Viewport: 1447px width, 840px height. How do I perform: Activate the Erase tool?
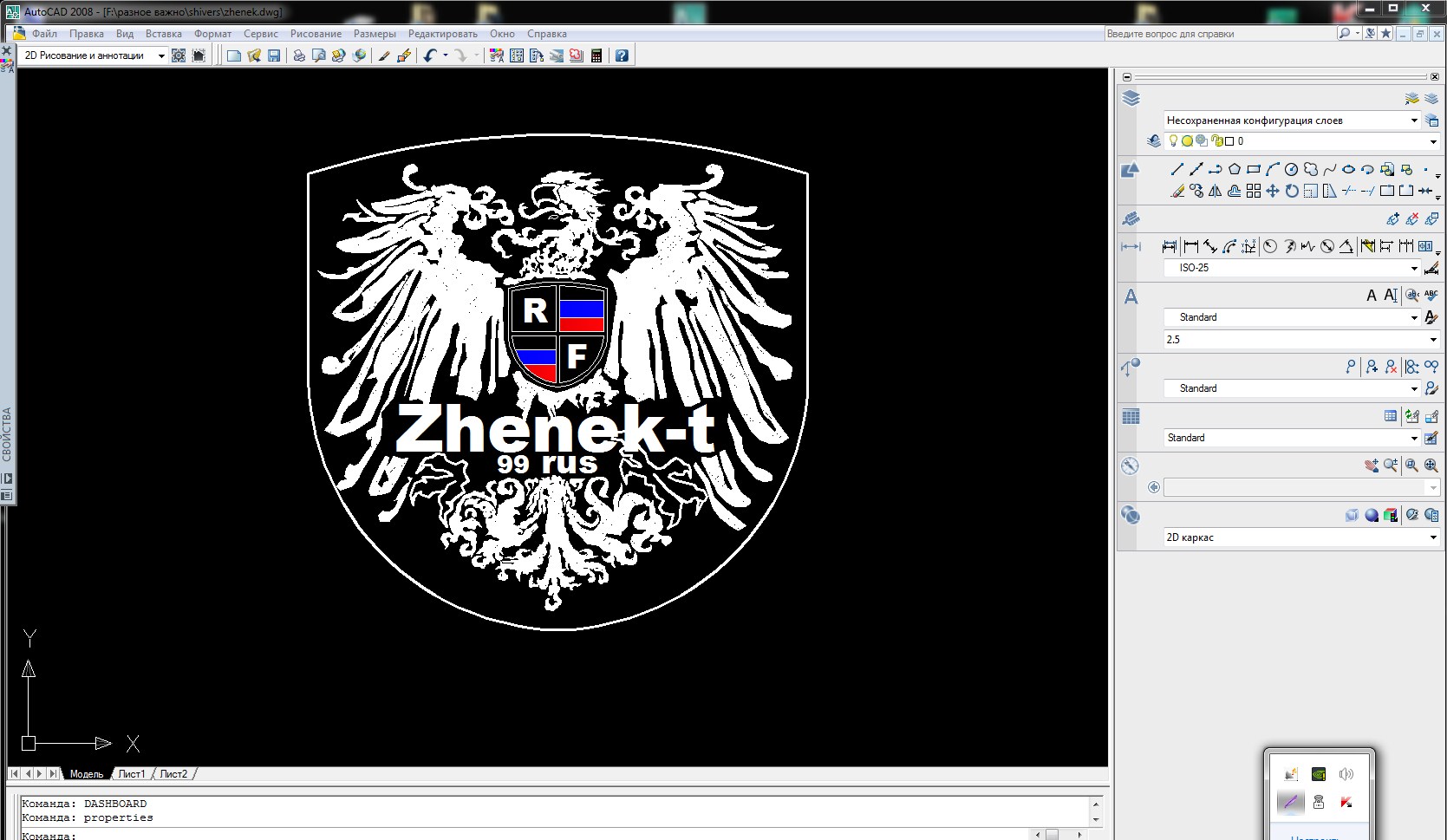1177,192
